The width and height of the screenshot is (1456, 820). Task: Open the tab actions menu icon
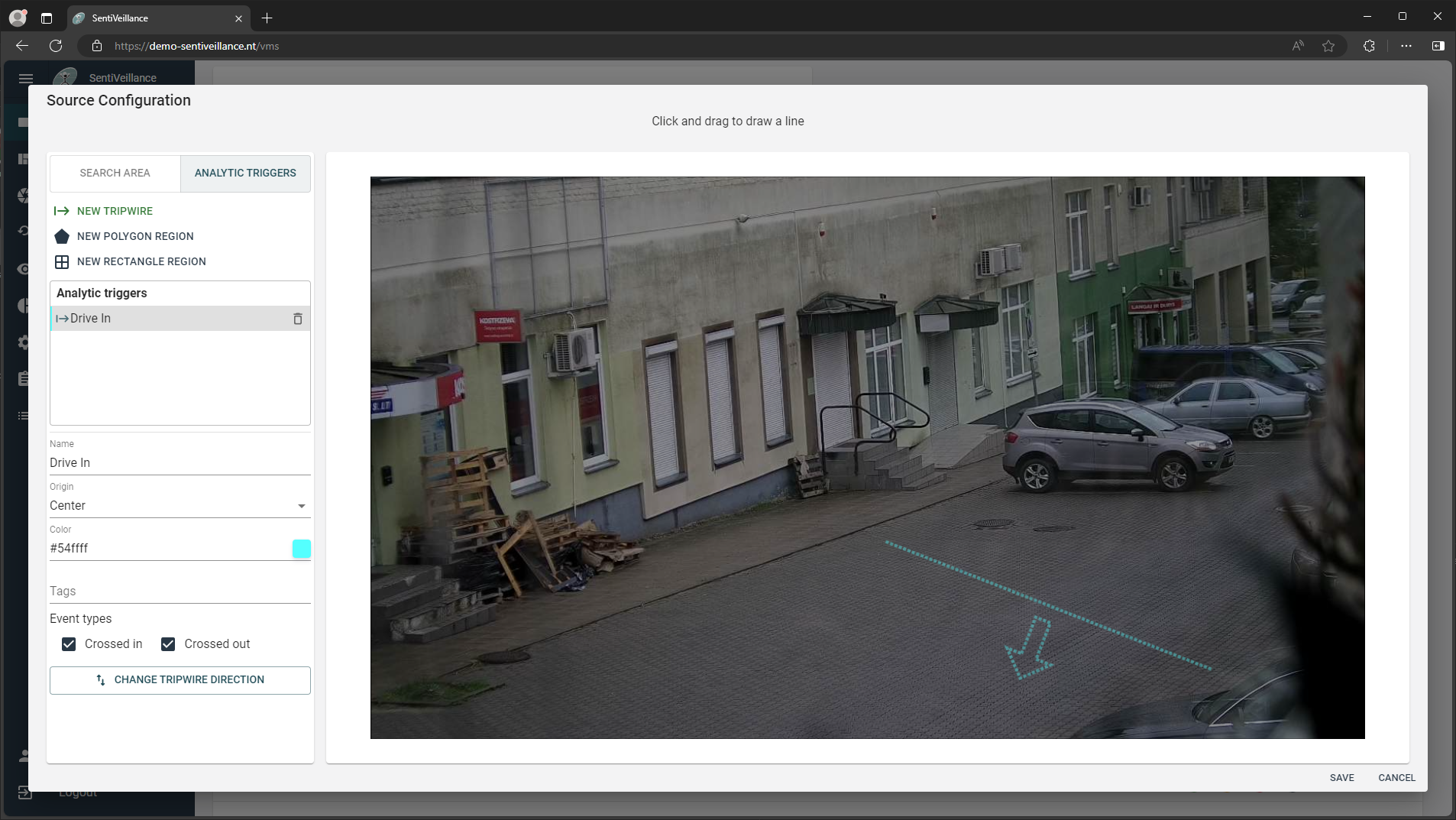pyautogui.click(x=47, y=18)
